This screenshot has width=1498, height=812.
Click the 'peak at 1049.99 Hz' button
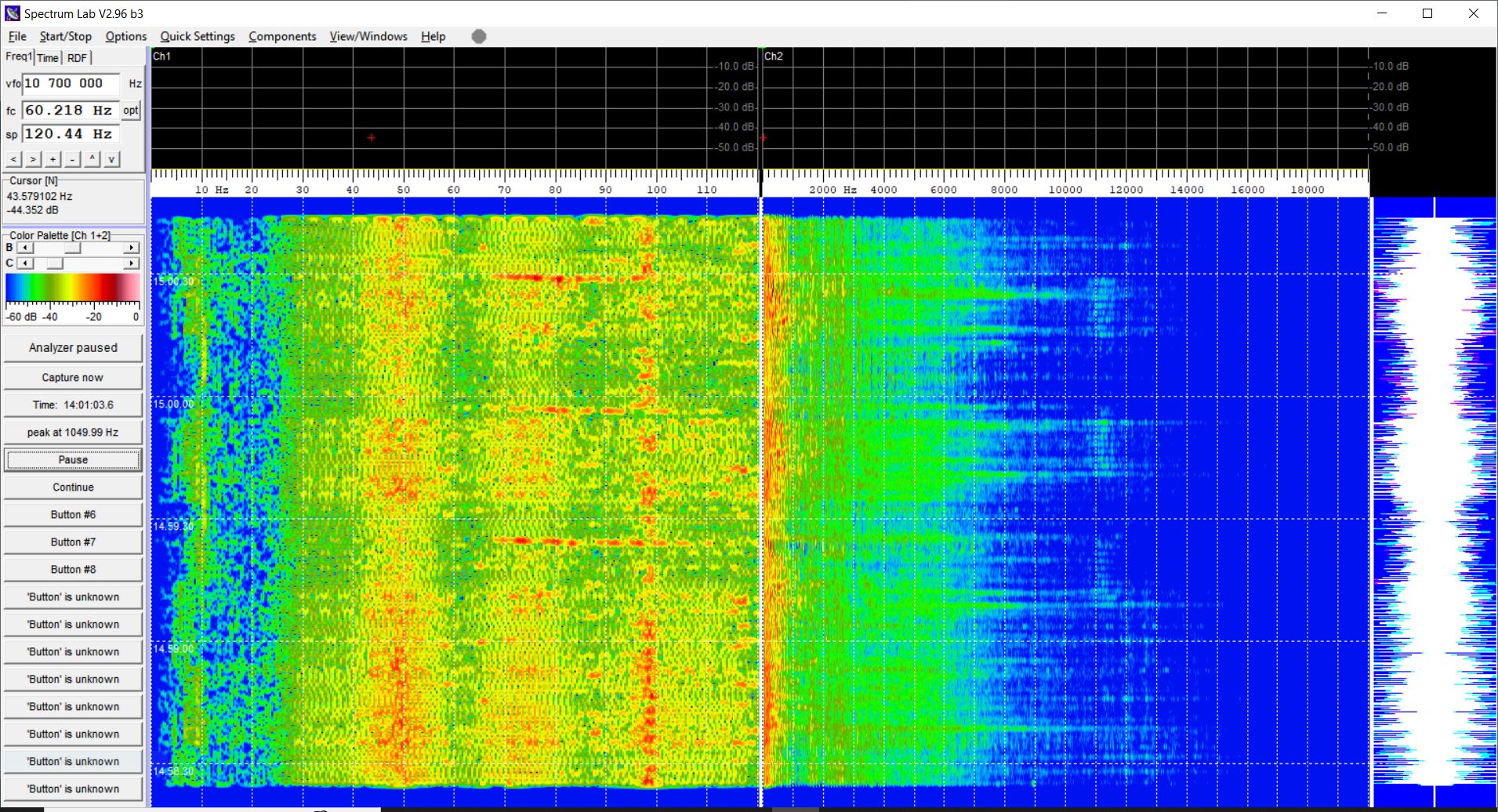point(73,432)
